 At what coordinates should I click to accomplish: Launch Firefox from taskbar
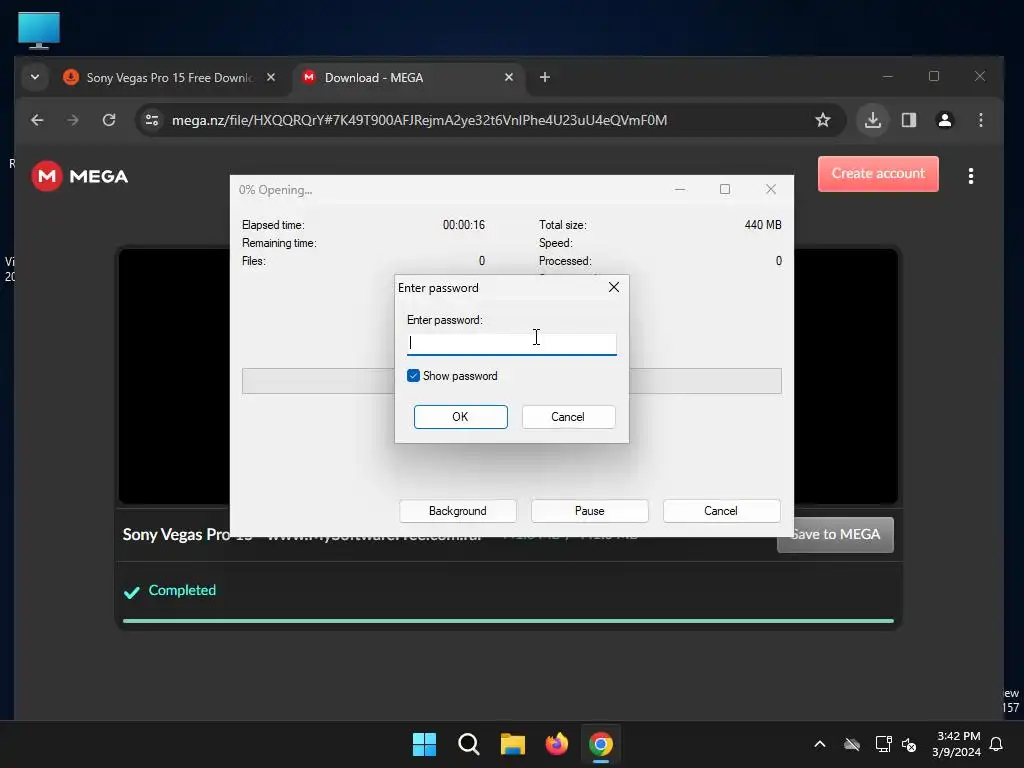[x=556, y=744]
